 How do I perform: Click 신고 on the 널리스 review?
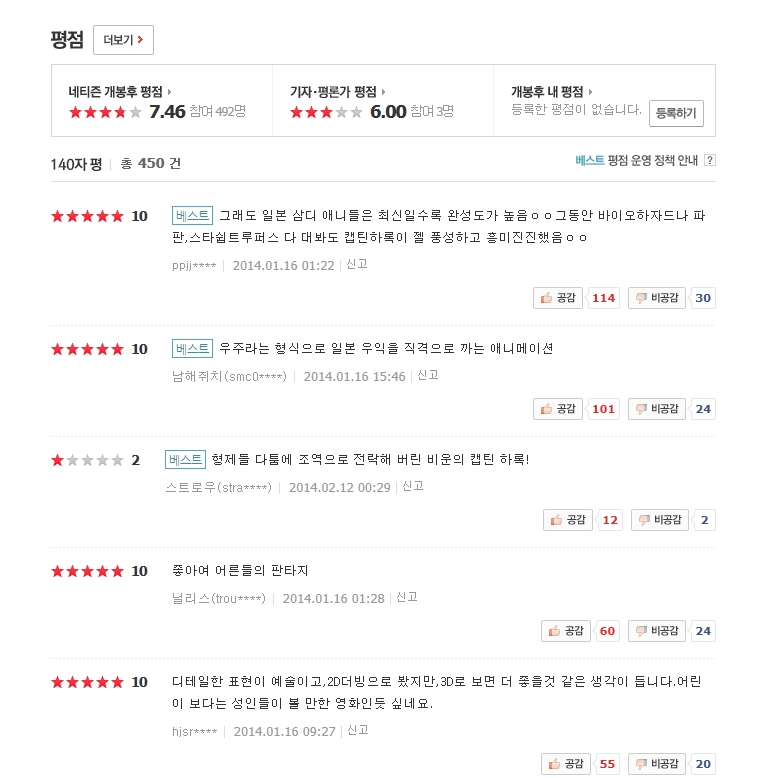tap(407, 597)
